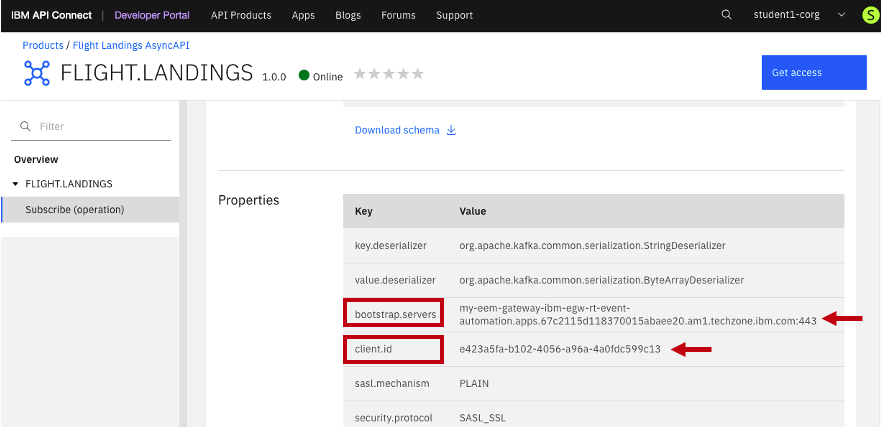Open API Products menu item
The width and height of the screenshot is (881, 427).
point(241,15)
